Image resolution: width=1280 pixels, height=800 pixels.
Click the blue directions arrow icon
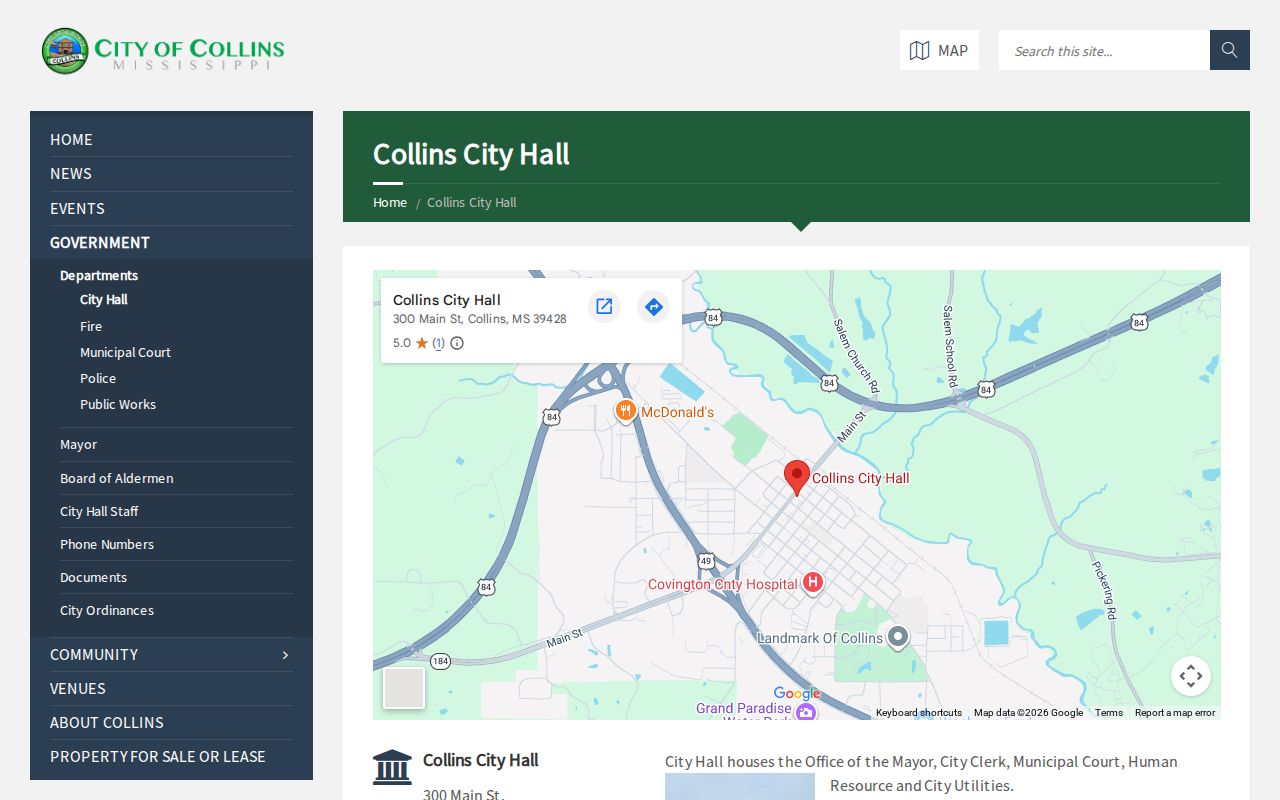click(653, 306)
